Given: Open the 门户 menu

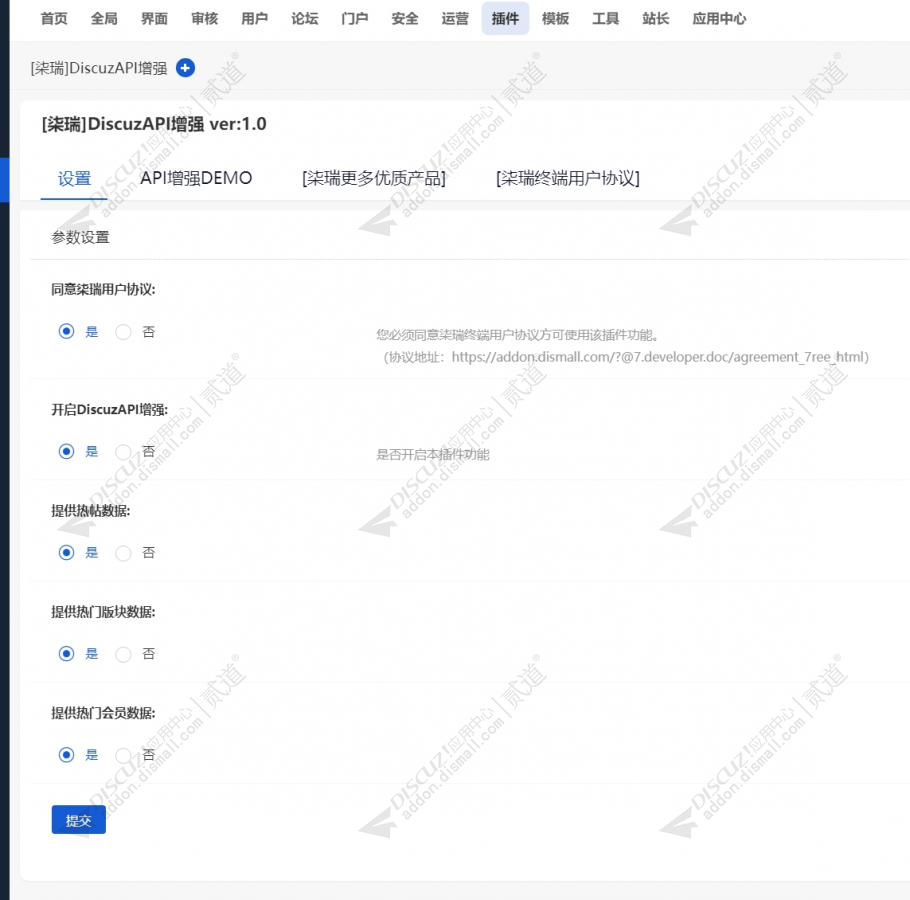Looking at the screenshot, I should pyautogui.click(x=355, y=19).
